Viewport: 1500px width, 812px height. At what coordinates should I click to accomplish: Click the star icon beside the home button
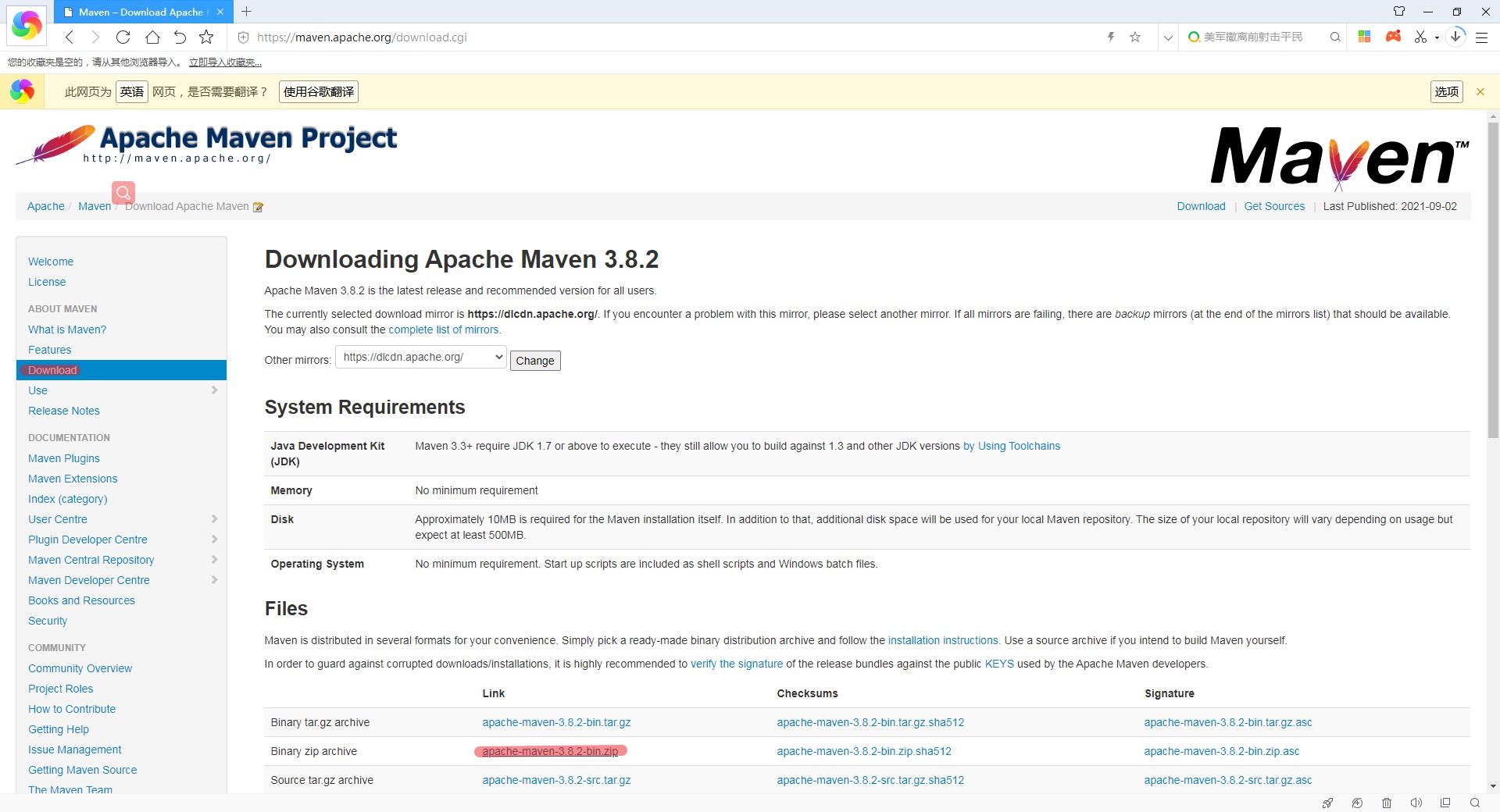pos(206,37)
